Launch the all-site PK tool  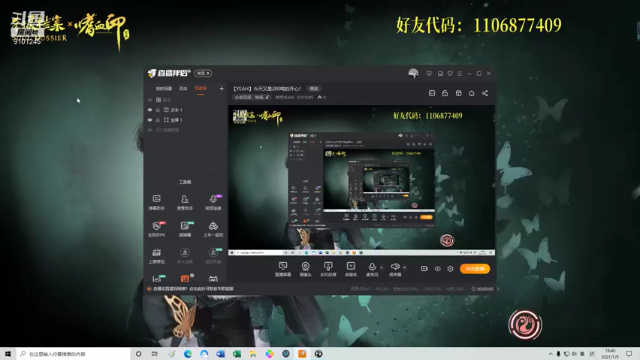[156, 229]
